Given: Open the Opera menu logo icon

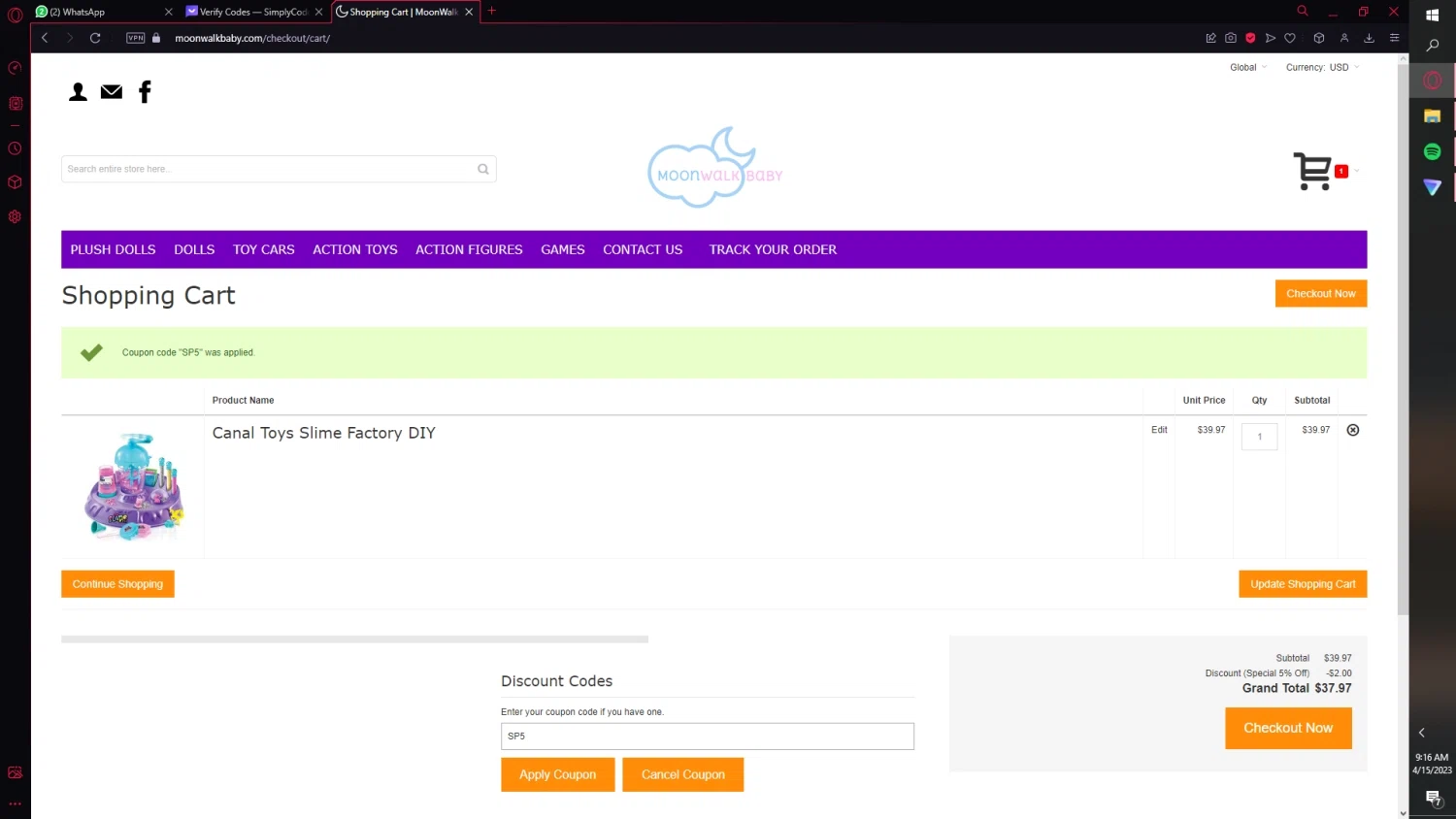Looking at the screenshot, I should (15, 15).
